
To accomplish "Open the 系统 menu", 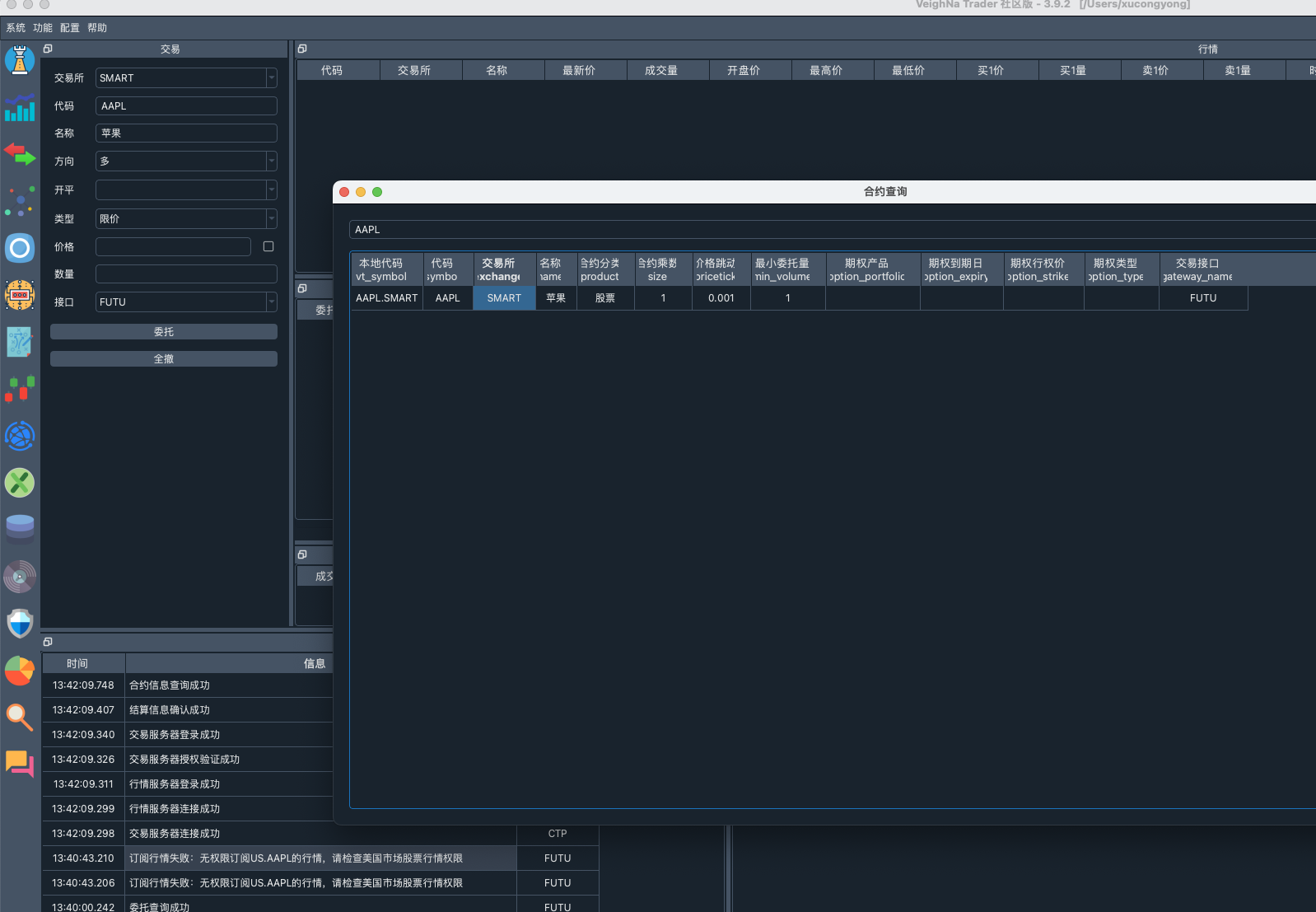I will (16, 28).
